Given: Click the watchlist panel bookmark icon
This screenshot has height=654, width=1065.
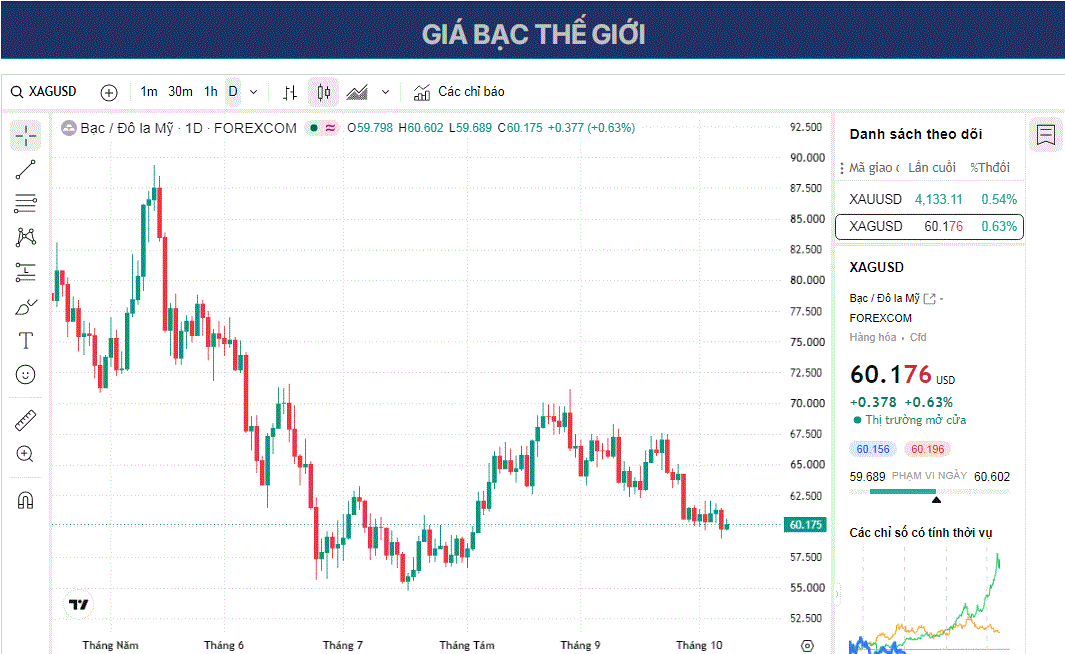Looking at the screenshot, I should click(x=1046, y=134).
